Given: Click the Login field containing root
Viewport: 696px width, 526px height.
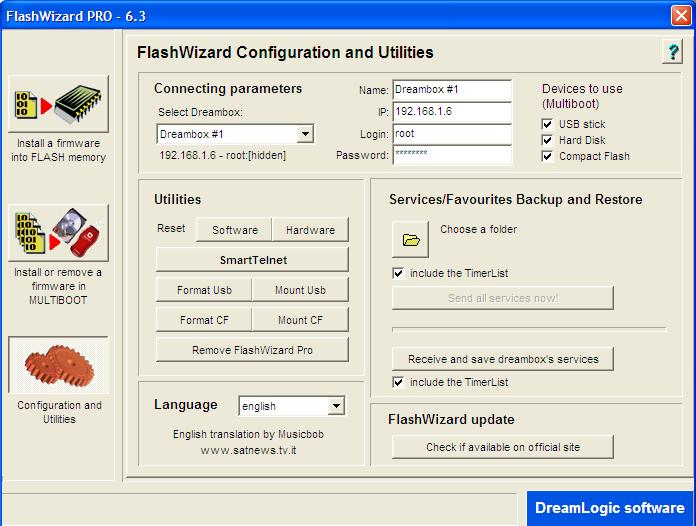Looking at the screenshot, I should [452, 134].
